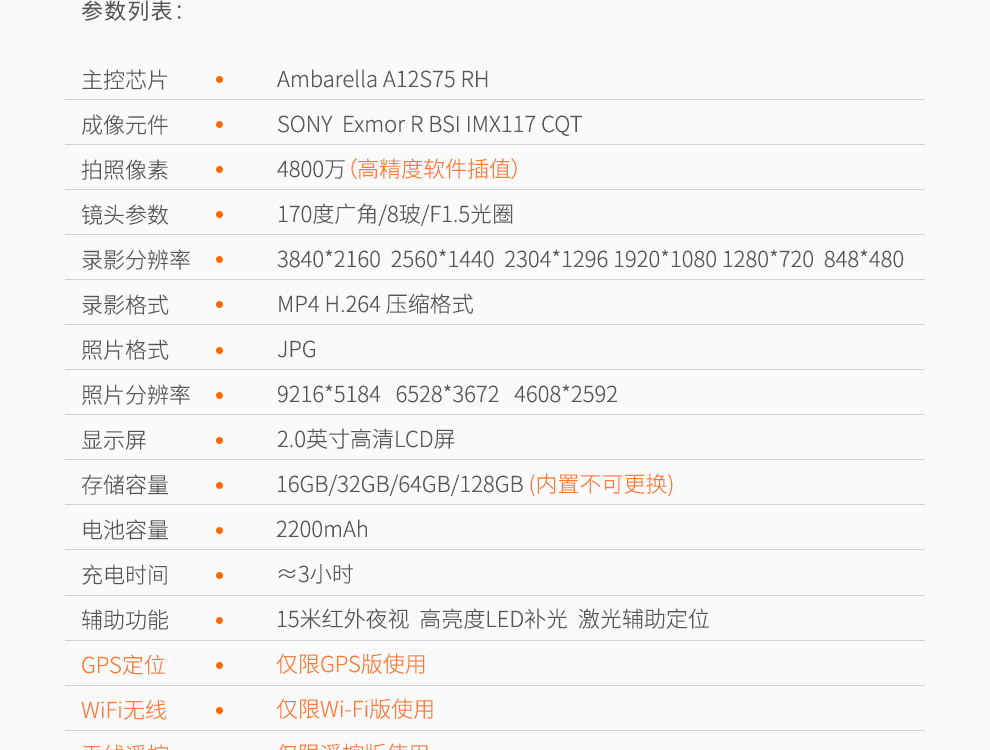
Task: Click the text 仅限Wi-Fi版使用
Action: [x=355, y=709]
